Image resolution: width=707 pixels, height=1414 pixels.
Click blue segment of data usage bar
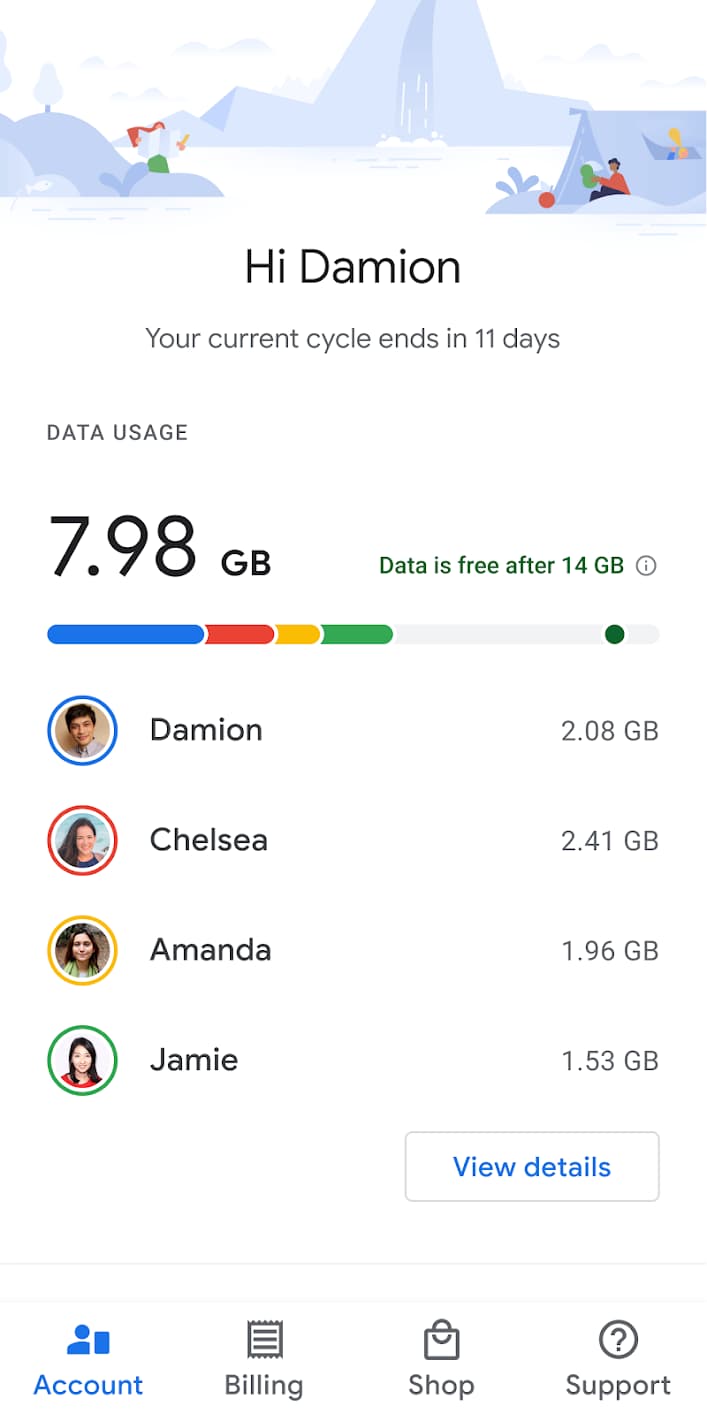(125, 634)
